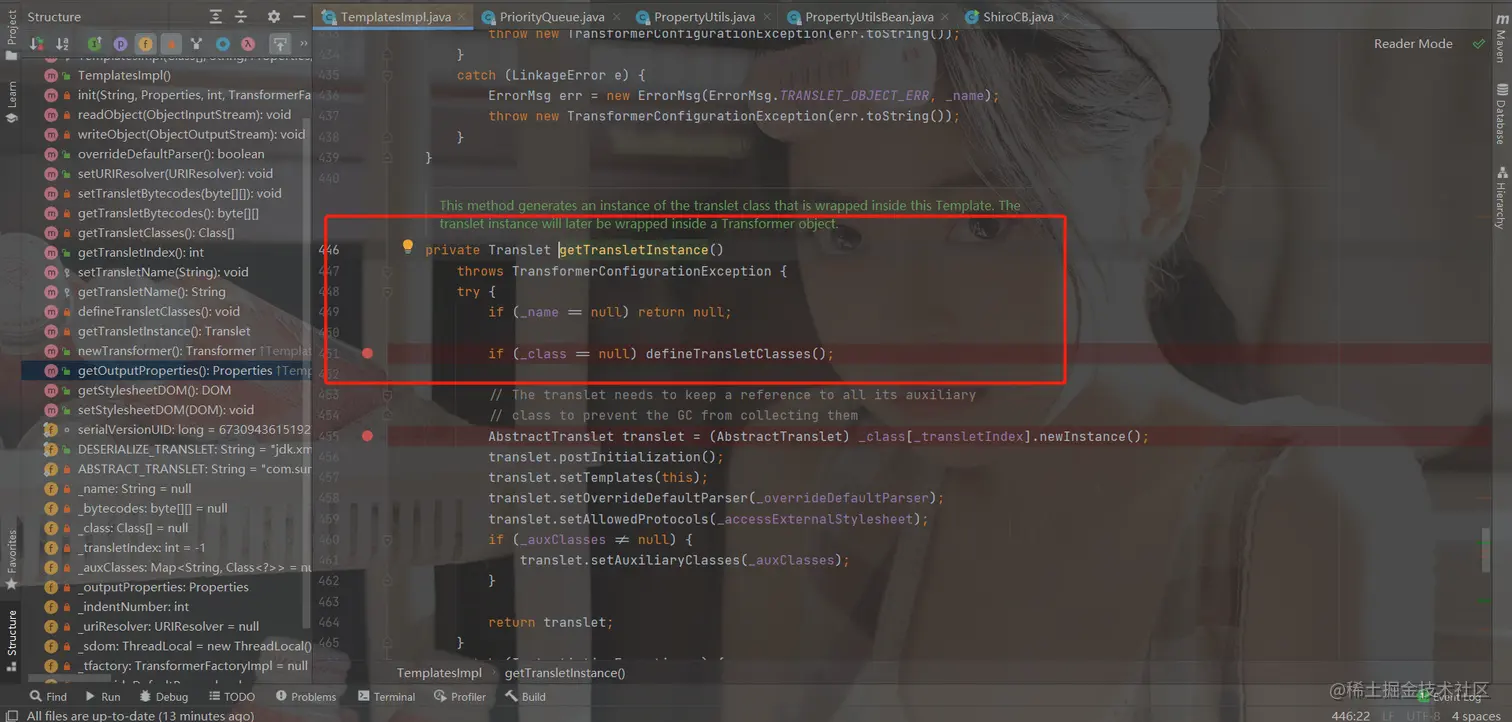Open the Terminal tool window
This screenshot has width=1512, height=722.
click(386, 697)
